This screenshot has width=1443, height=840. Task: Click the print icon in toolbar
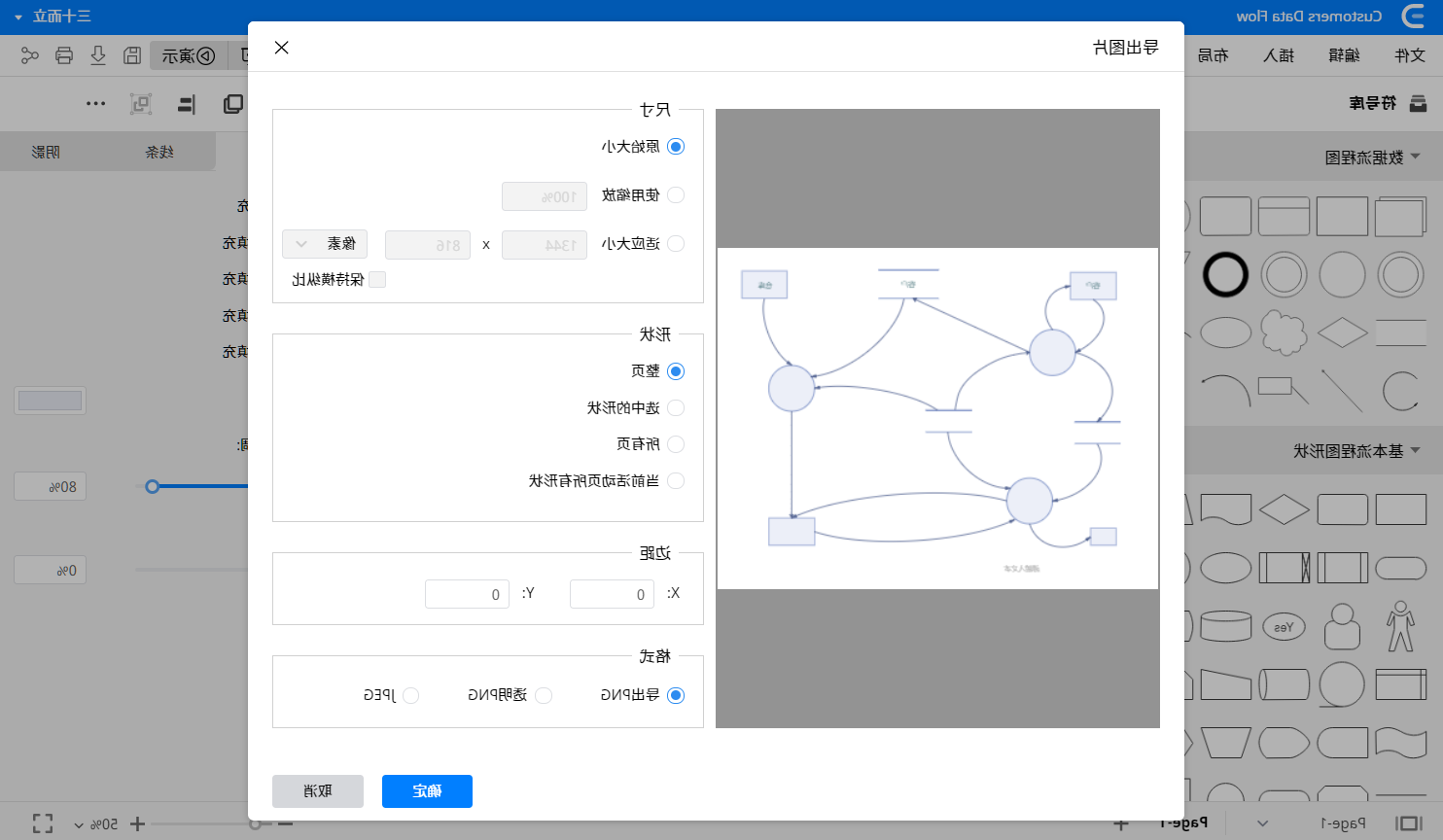[x=64, y=55]
